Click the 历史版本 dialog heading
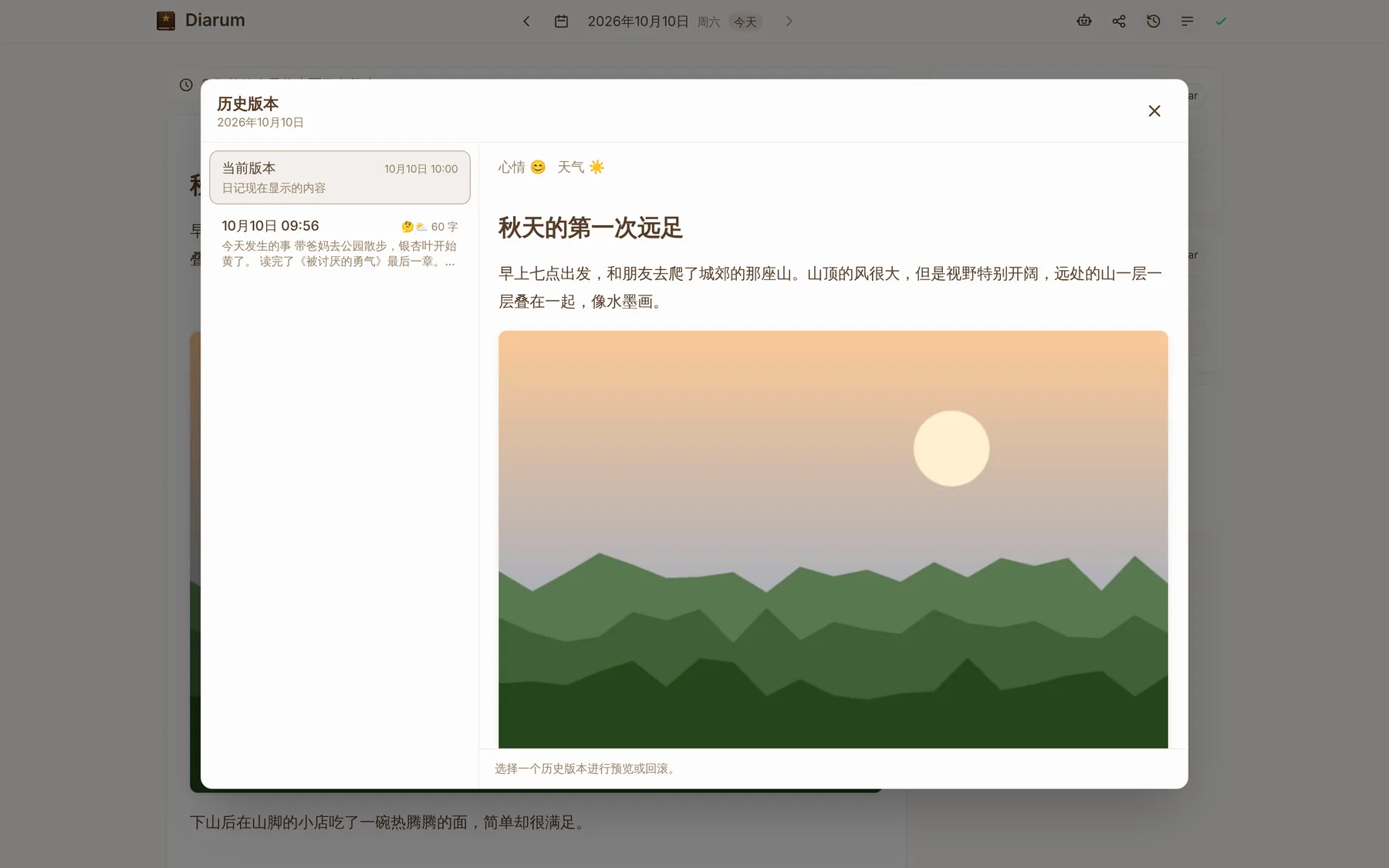This screenshot has width=1389, height=868. tap(248, 103)
